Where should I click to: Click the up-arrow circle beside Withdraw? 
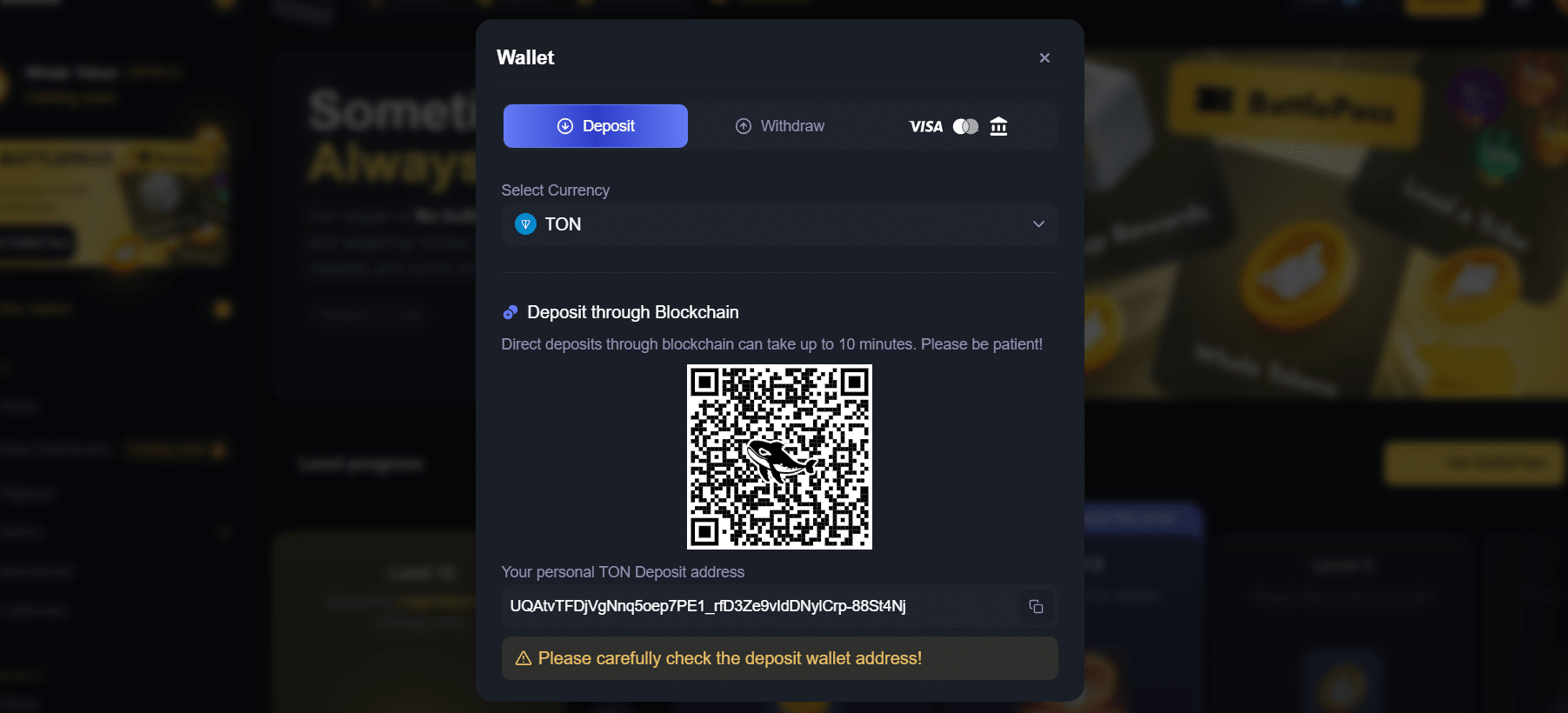point(744,126)
